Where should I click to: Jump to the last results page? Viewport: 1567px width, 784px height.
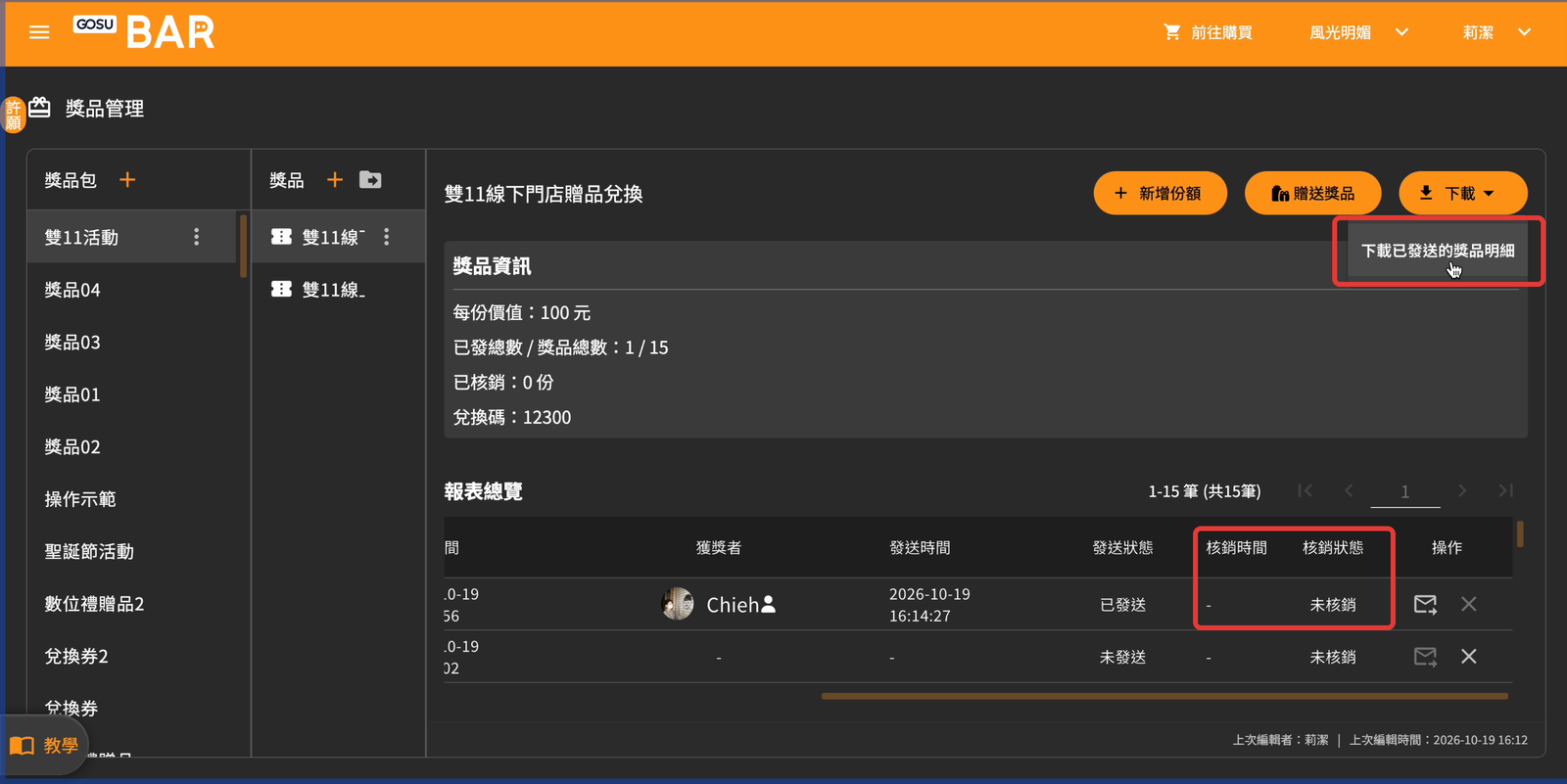1506,491
